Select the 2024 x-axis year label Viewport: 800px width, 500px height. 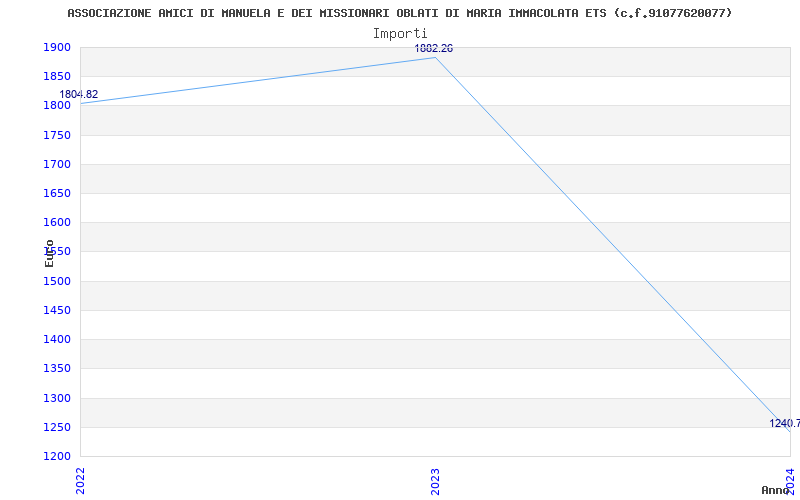(790, 481)
